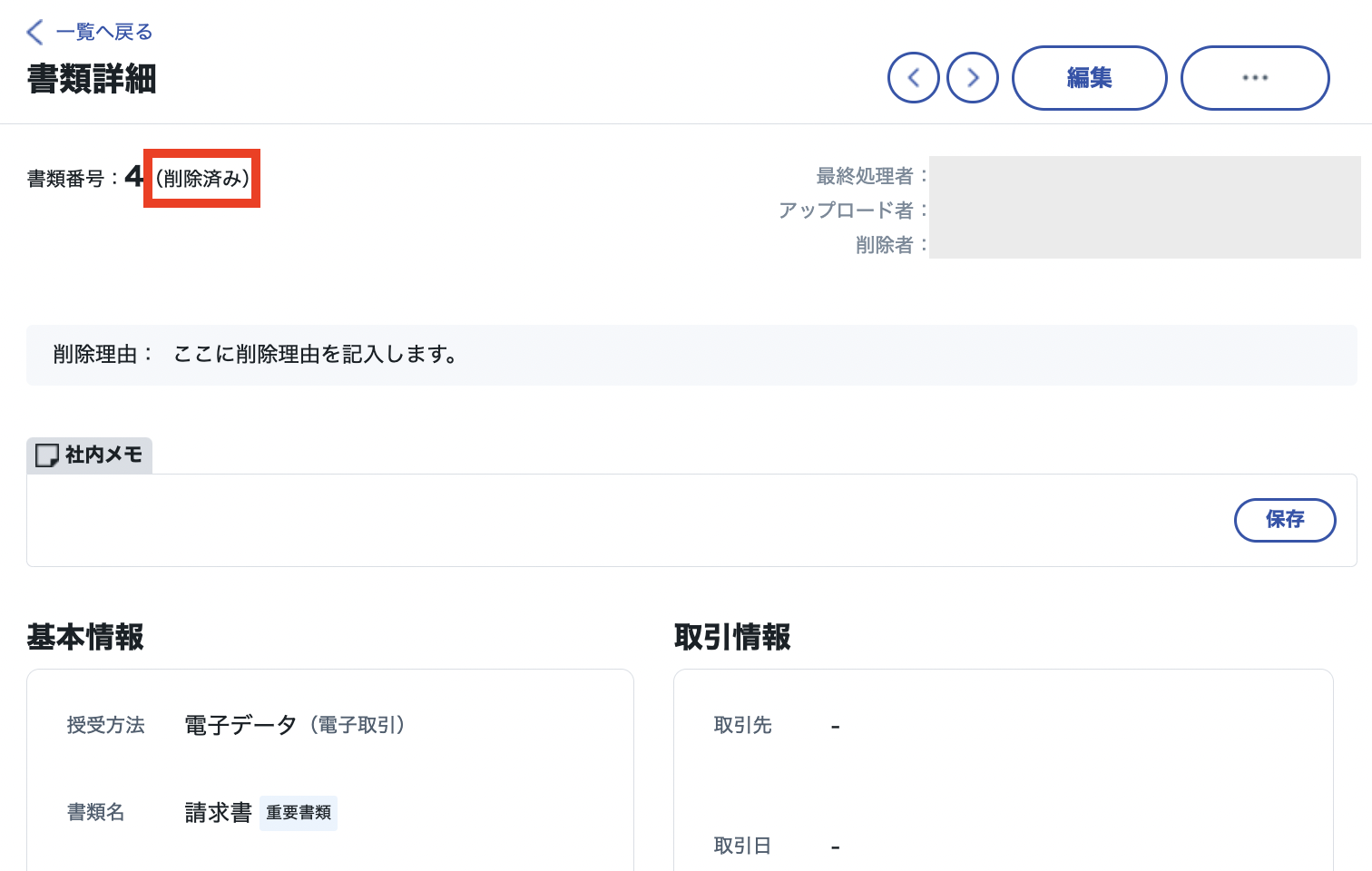Save the internal memo with 保存 button
Image resolution: width=1372 pixels, height=871 pixels.
1285,520
